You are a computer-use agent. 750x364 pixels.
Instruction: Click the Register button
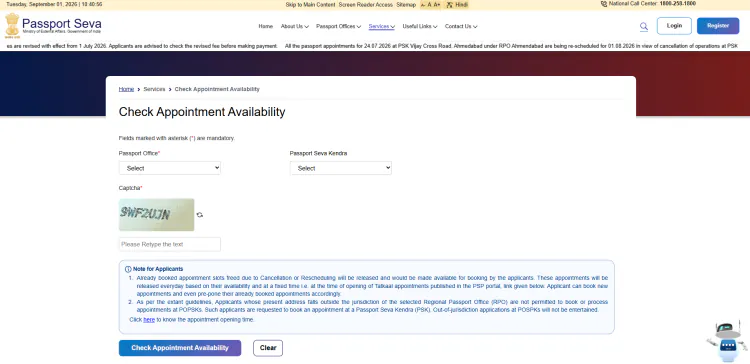point(718,26)
